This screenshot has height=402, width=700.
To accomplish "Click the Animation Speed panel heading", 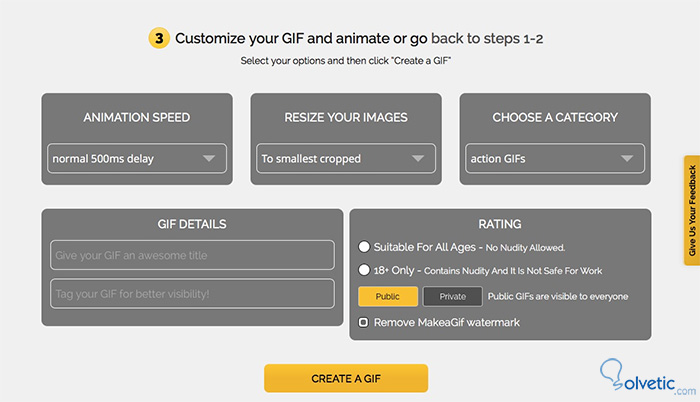I will click(x=137, y=117).
